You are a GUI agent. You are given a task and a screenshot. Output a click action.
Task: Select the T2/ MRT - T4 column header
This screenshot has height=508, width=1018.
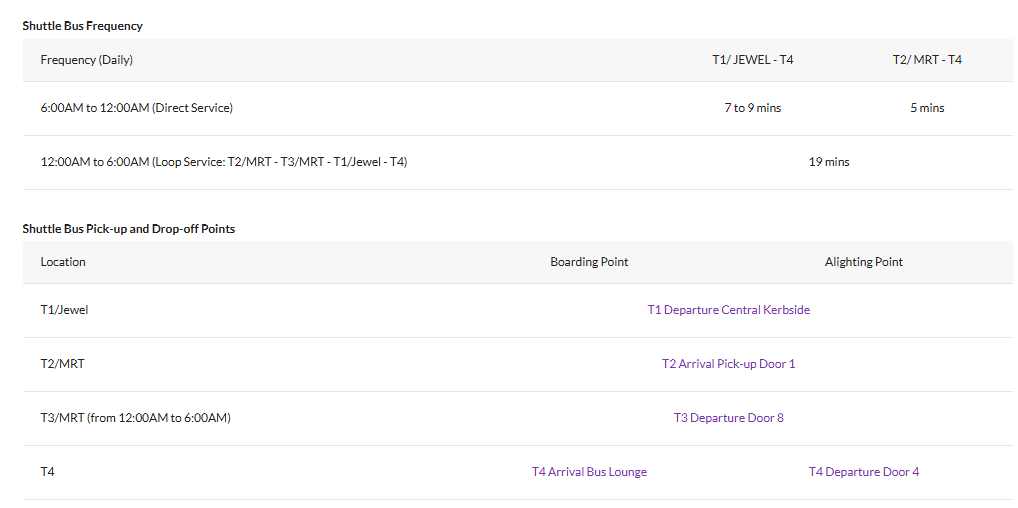pos(927,60)
